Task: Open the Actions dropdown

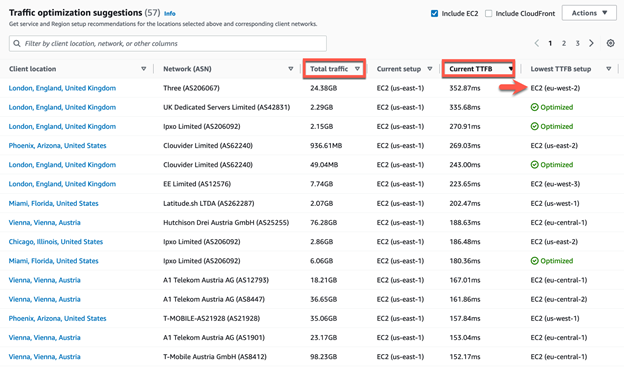Action: 589,13
